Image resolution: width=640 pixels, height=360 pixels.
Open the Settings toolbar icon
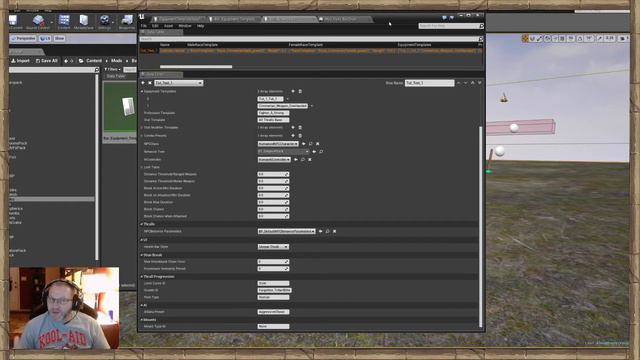point(104,22)
